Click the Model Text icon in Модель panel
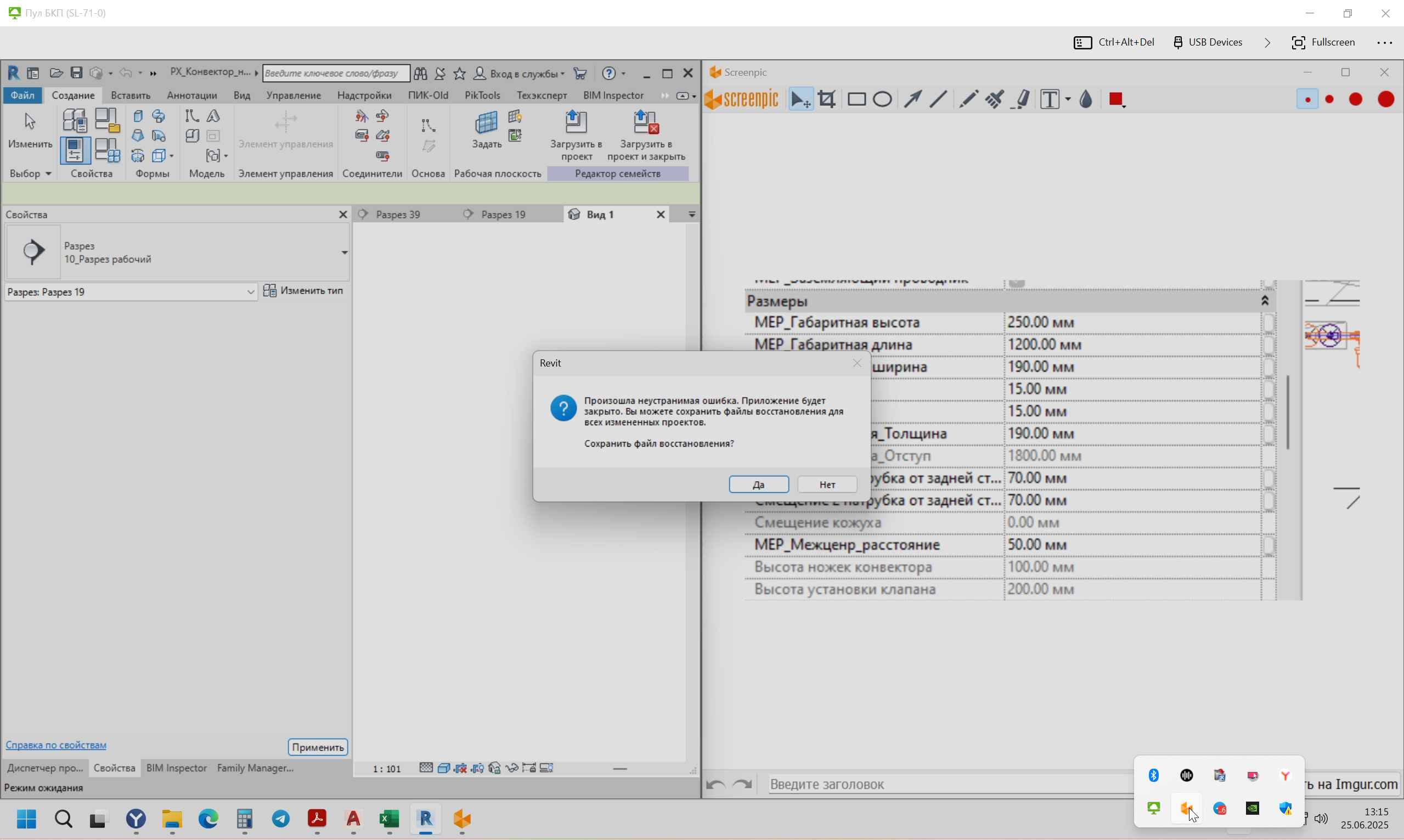This screenshot has height=840, width=1404. pyautogui.click(x=213, y=116)
